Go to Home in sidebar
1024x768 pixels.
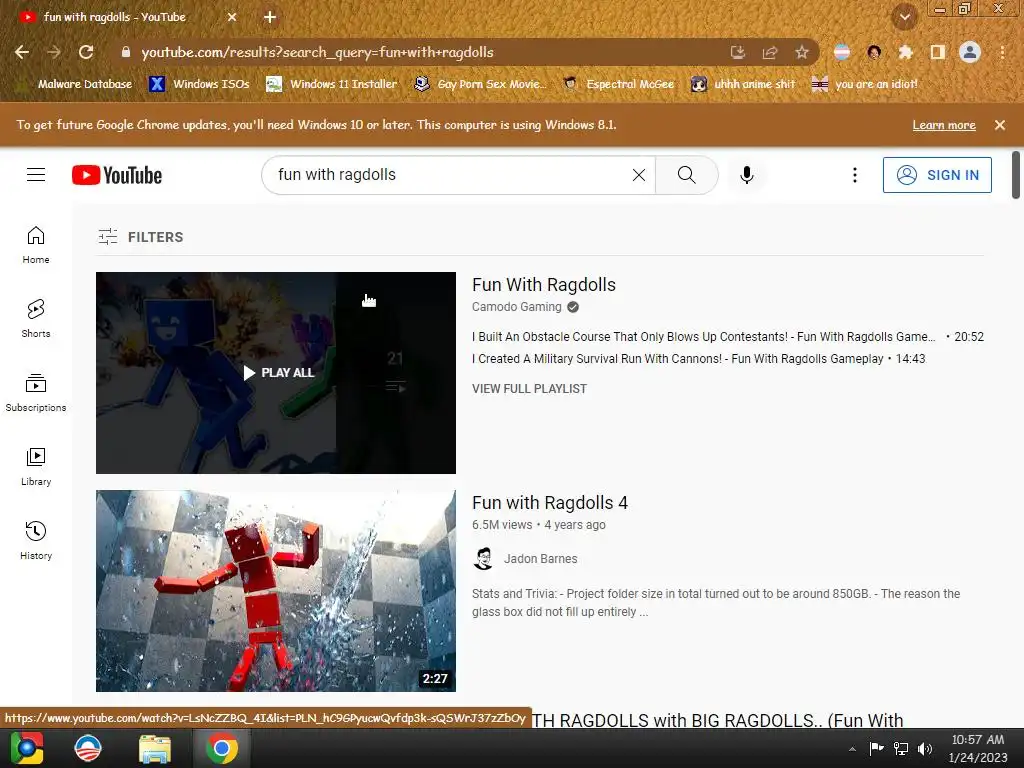[36, 245]
